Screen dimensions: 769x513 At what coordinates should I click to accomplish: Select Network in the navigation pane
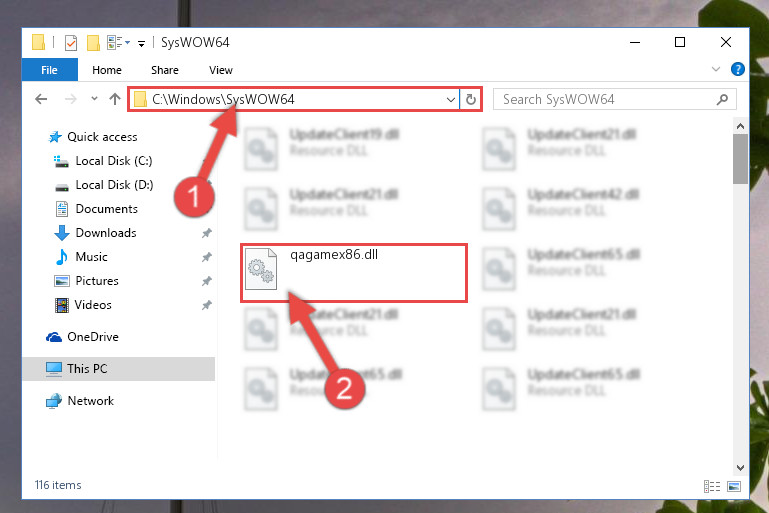[x=80, y=401]
